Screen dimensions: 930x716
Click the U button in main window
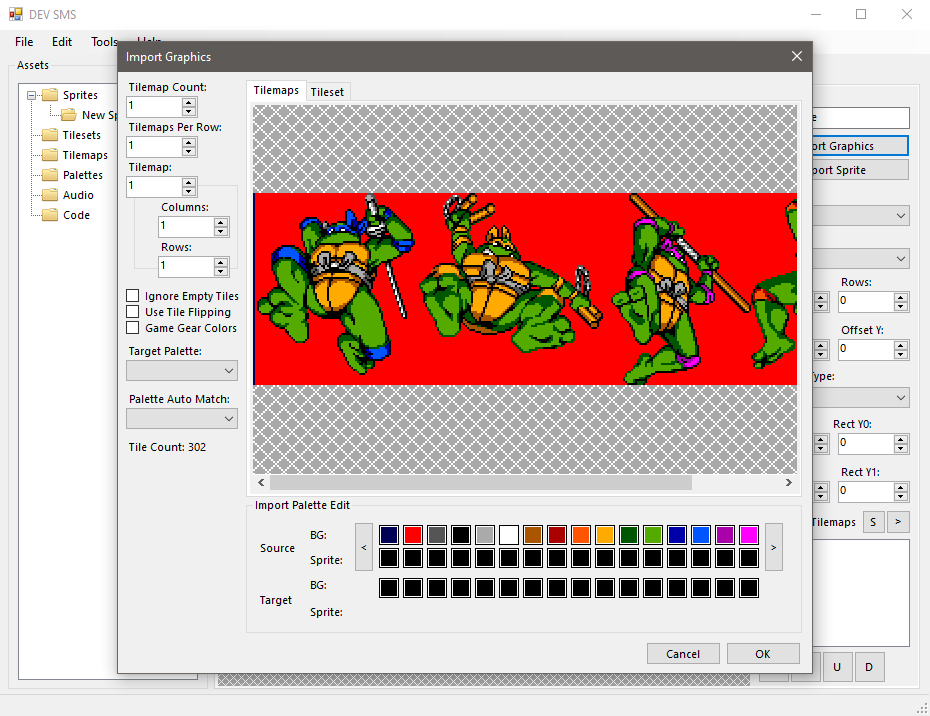coord(837,667)
